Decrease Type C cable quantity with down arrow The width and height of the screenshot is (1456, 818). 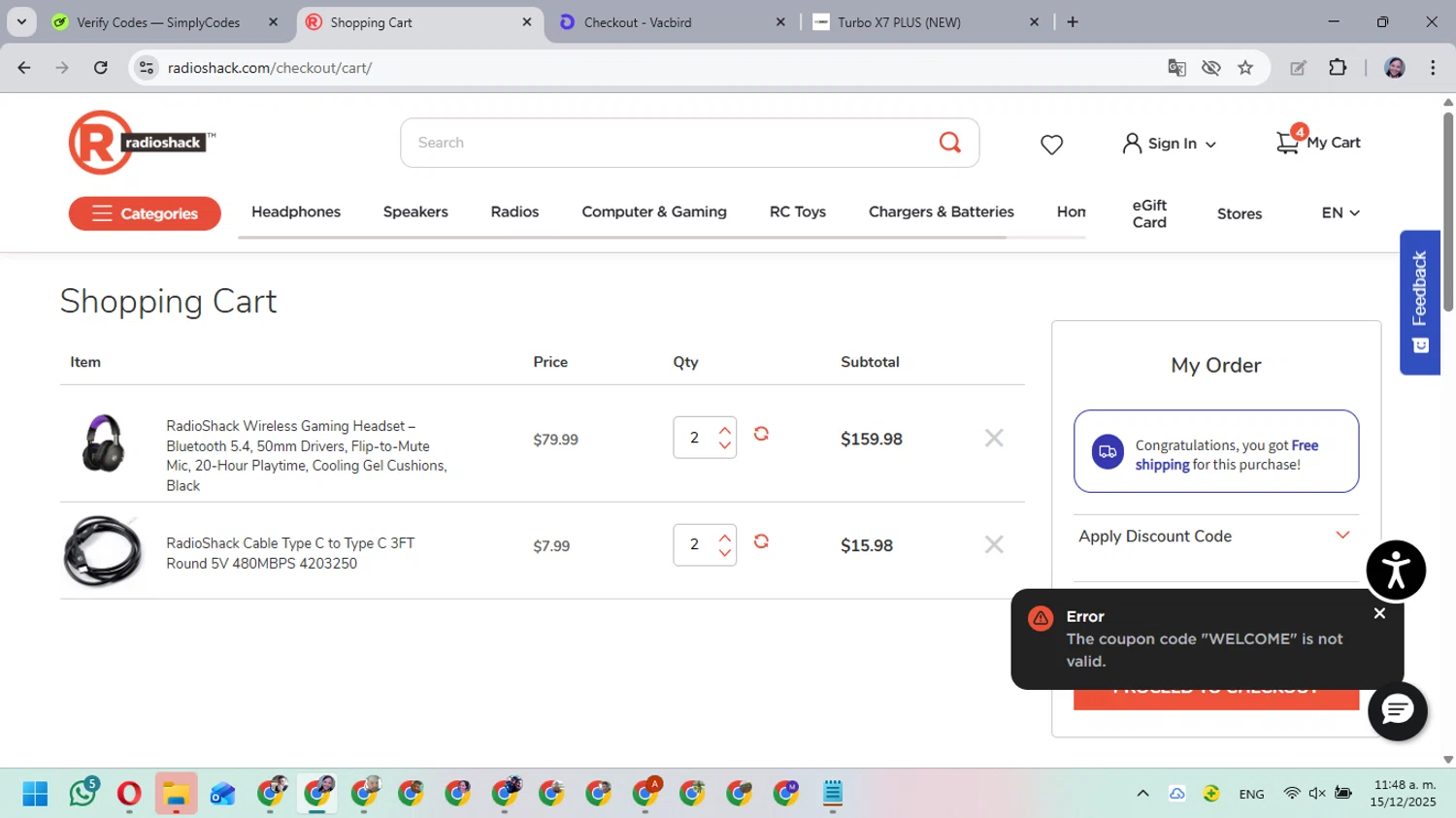[724, 553]
